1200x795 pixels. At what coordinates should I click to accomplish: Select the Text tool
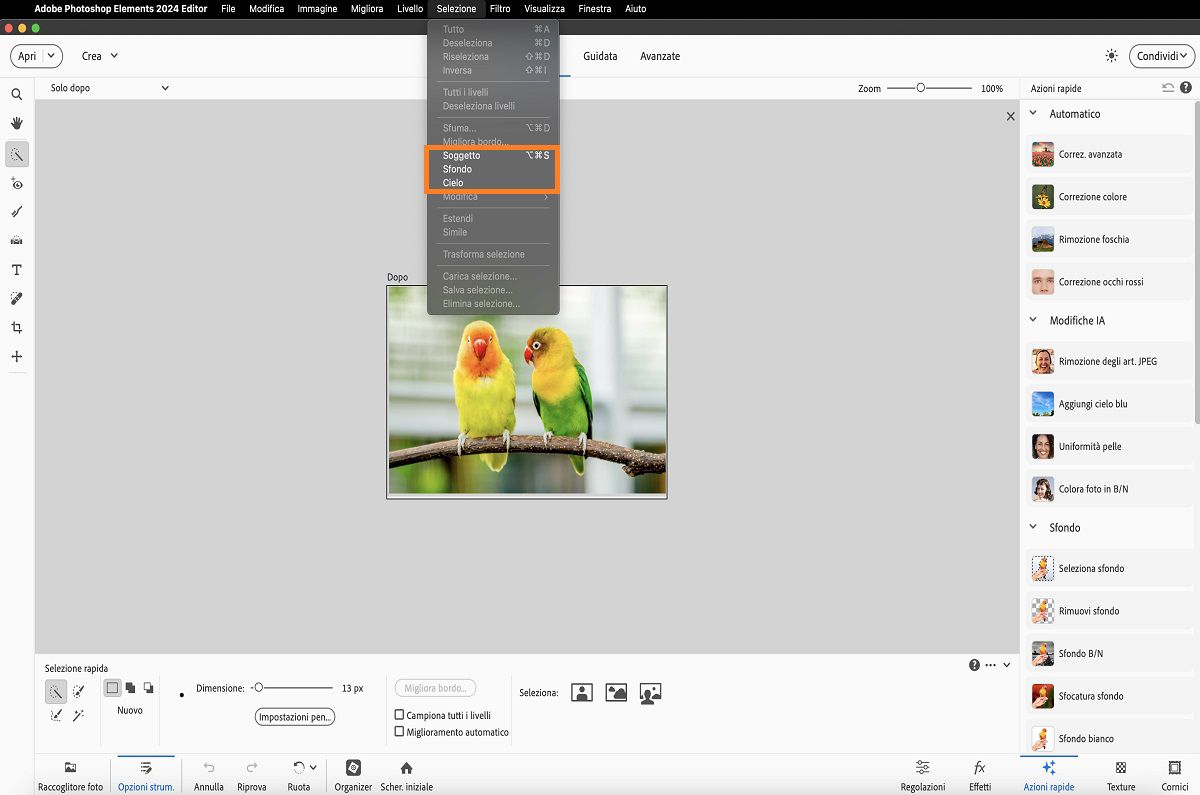click(x=17, y=270)
